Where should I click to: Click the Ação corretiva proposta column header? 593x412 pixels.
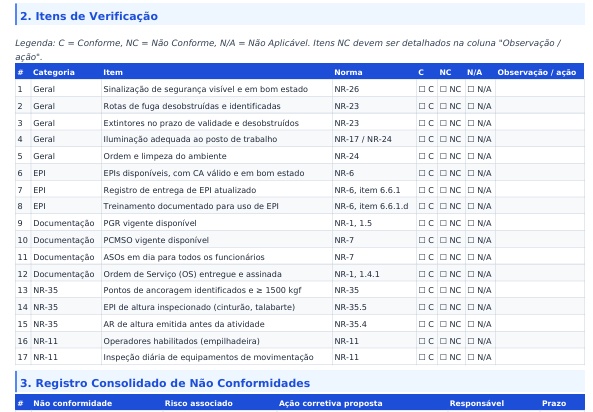331,403
